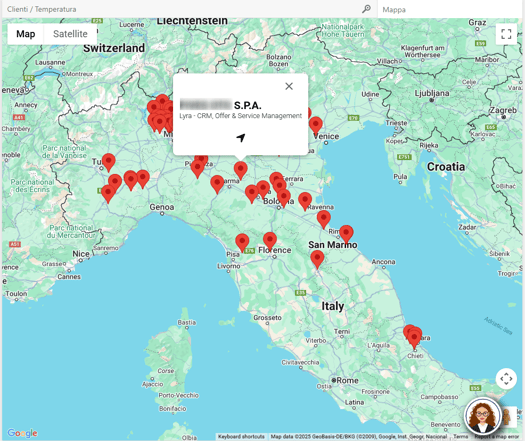The width and height of the screenshot is (525, 441).
Task: Click the Street View pegman
Action: [x=508, y=417]
